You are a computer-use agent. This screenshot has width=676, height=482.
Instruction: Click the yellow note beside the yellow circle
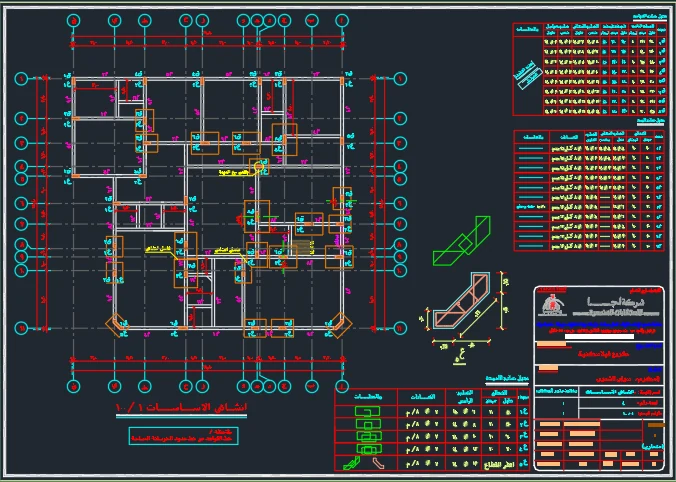click(234, 172)
